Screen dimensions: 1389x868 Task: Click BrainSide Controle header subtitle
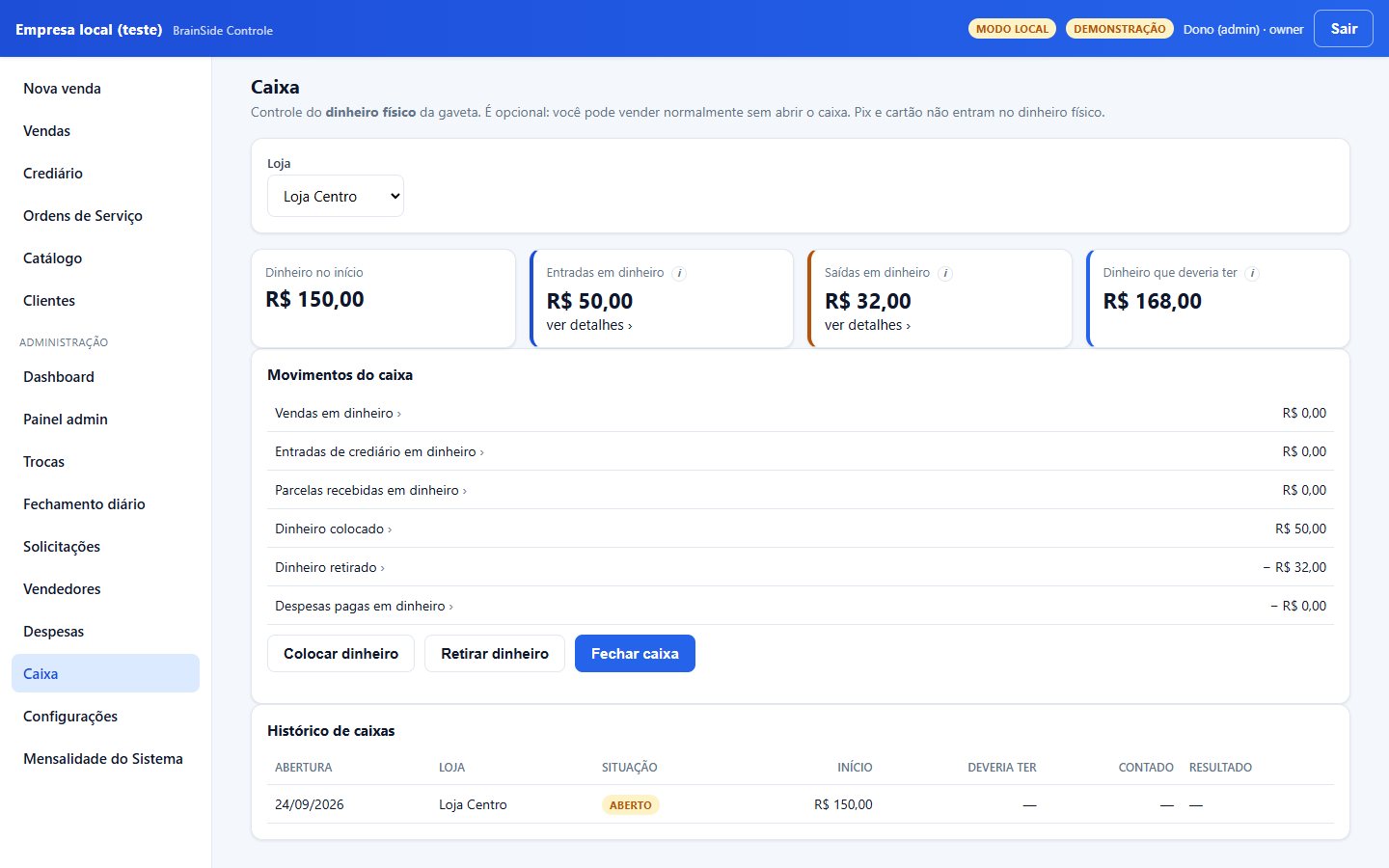click(223, 31)
